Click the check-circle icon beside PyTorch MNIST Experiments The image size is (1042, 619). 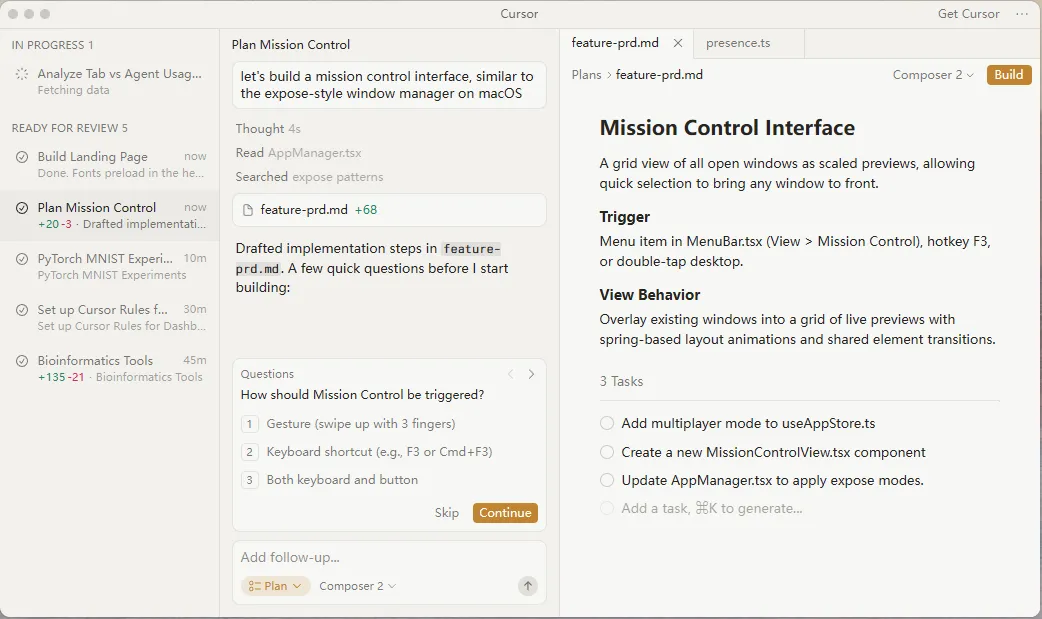pyautogui.click(x=22, y=259)
